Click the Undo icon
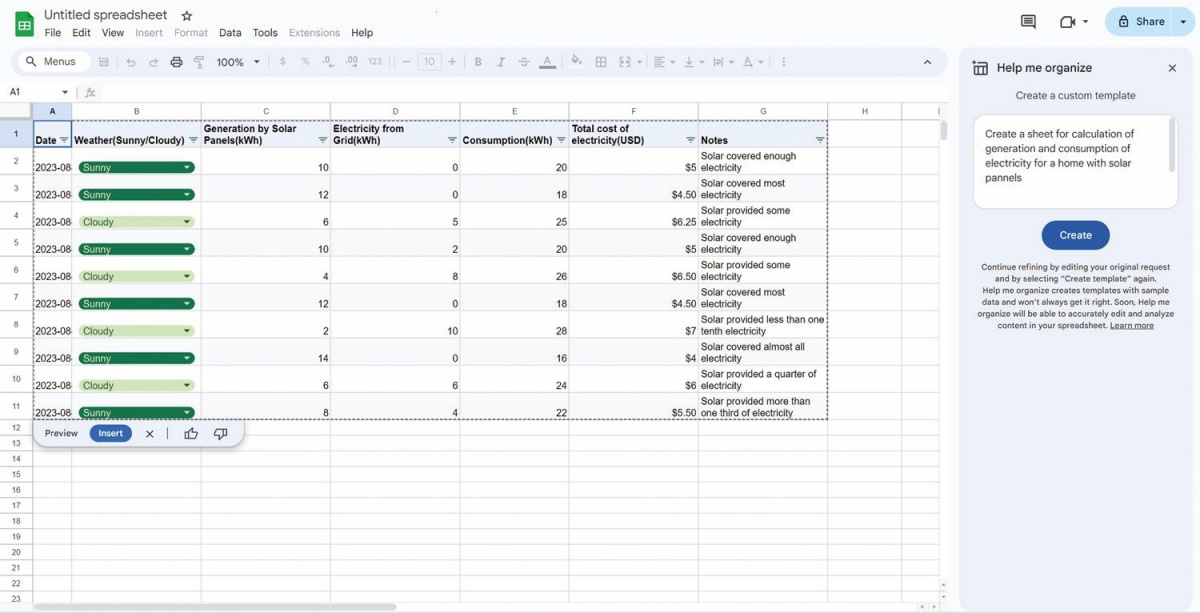 tap(130, 62)
